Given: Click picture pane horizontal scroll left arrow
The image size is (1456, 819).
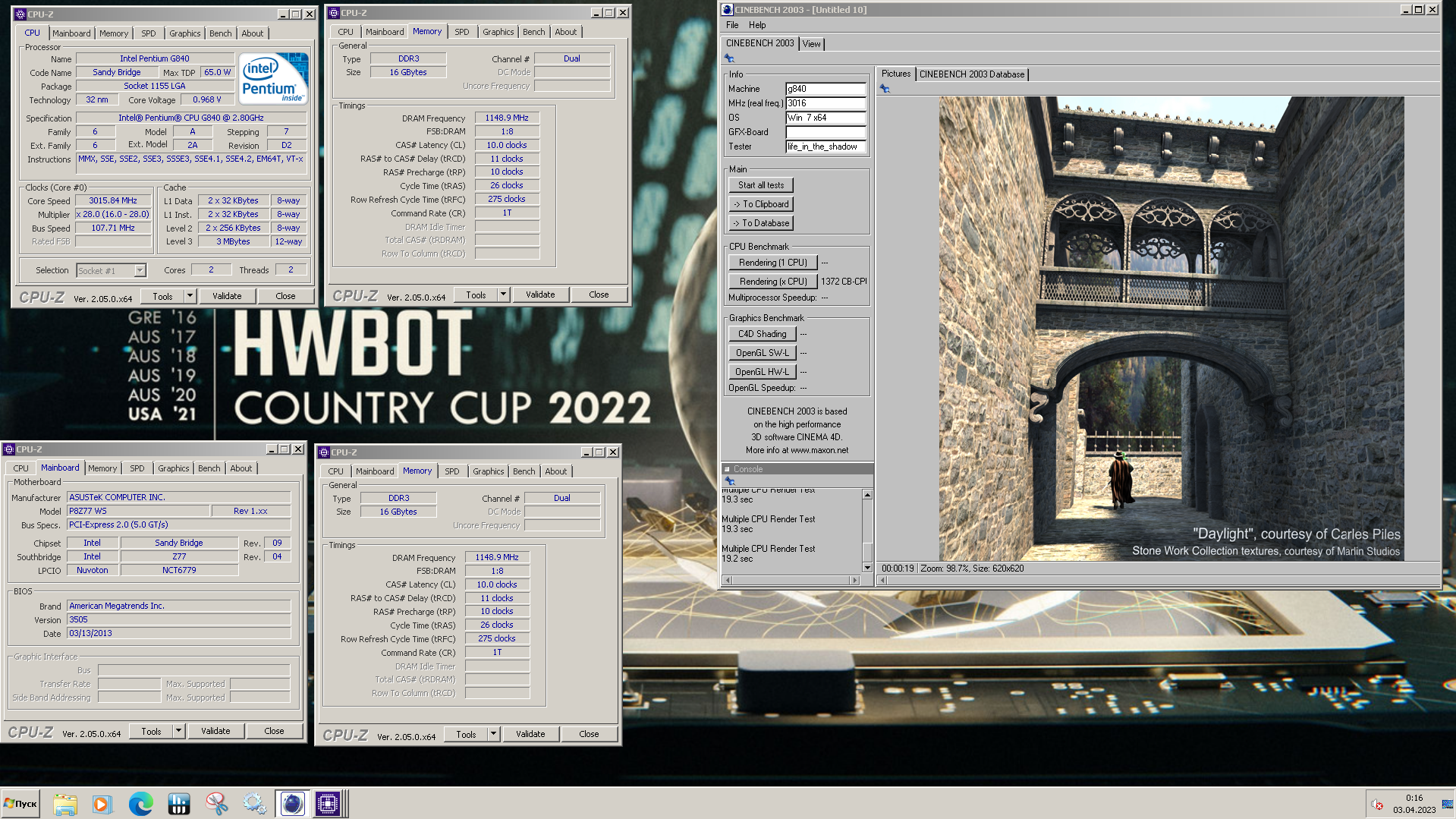Looking at the screenshot, I should 882,581.
